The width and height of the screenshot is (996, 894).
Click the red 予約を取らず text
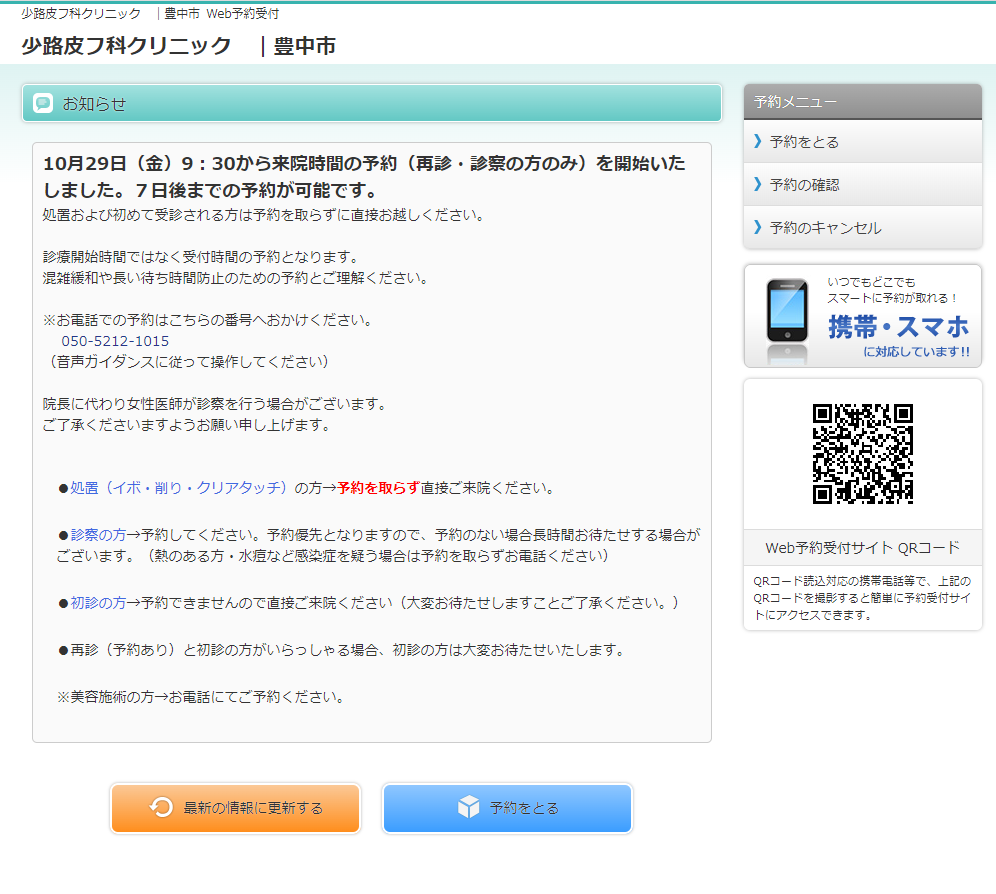[379, 487]
